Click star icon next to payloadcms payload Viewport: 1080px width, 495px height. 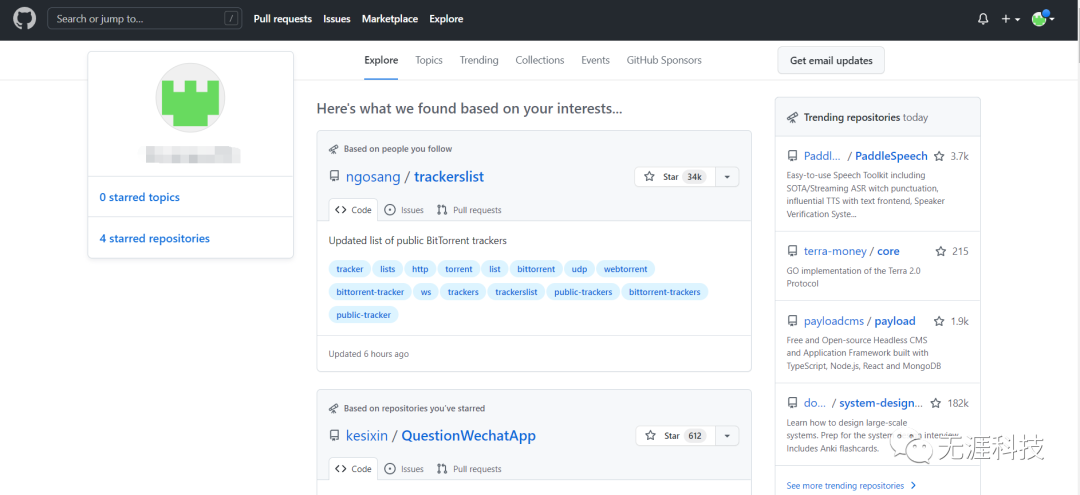tap(939, 321)
